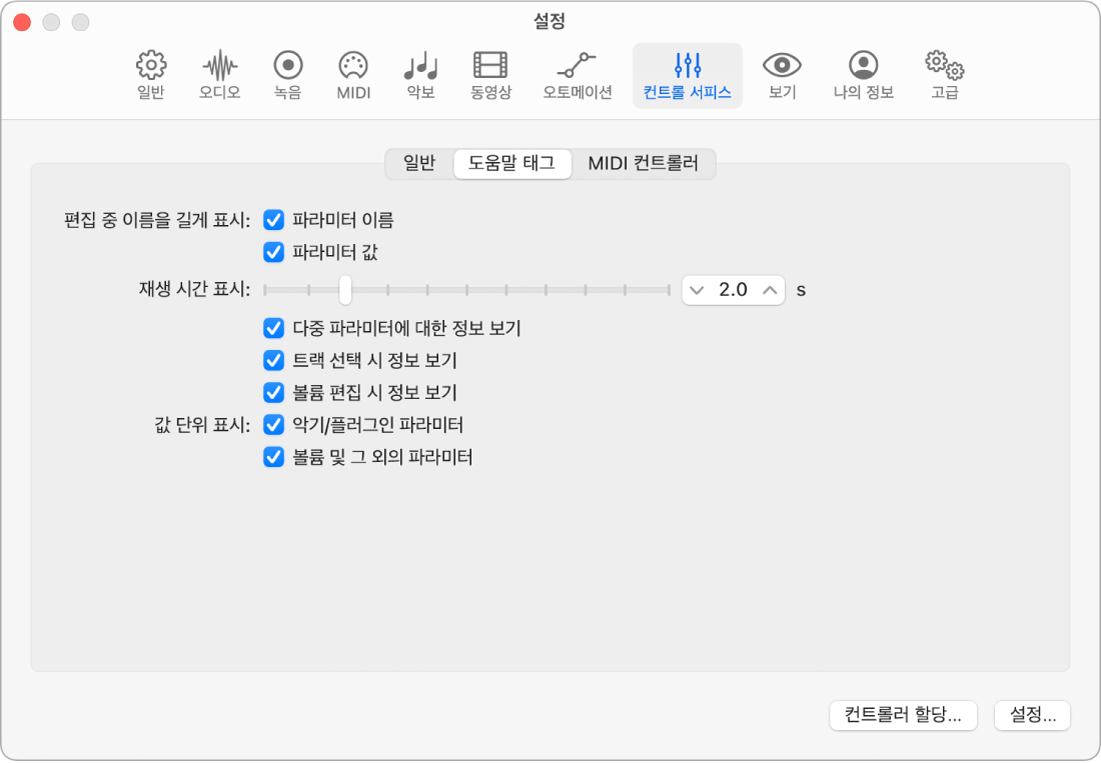Viewport: 1101px width, 763px height.
Task: Click the 재생 시간 표시 slider thumb
Action: click(345, 290)
